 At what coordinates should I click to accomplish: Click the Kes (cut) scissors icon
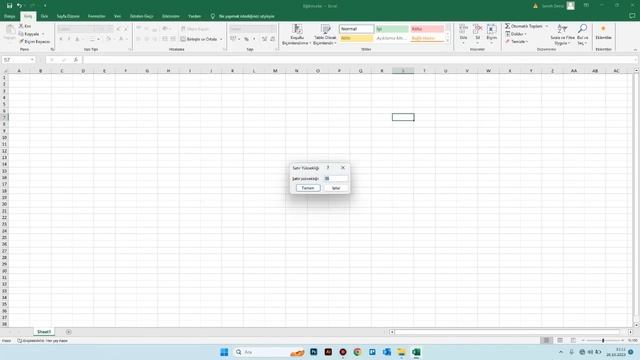point(21,26)
